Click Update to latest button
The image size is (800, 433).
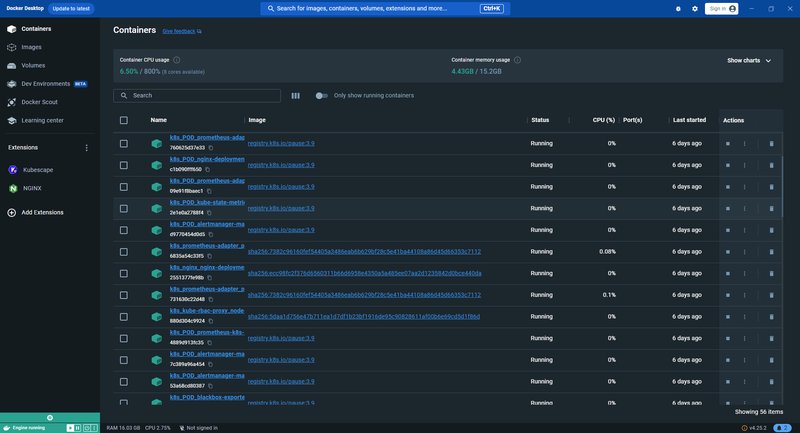[71, 9]
